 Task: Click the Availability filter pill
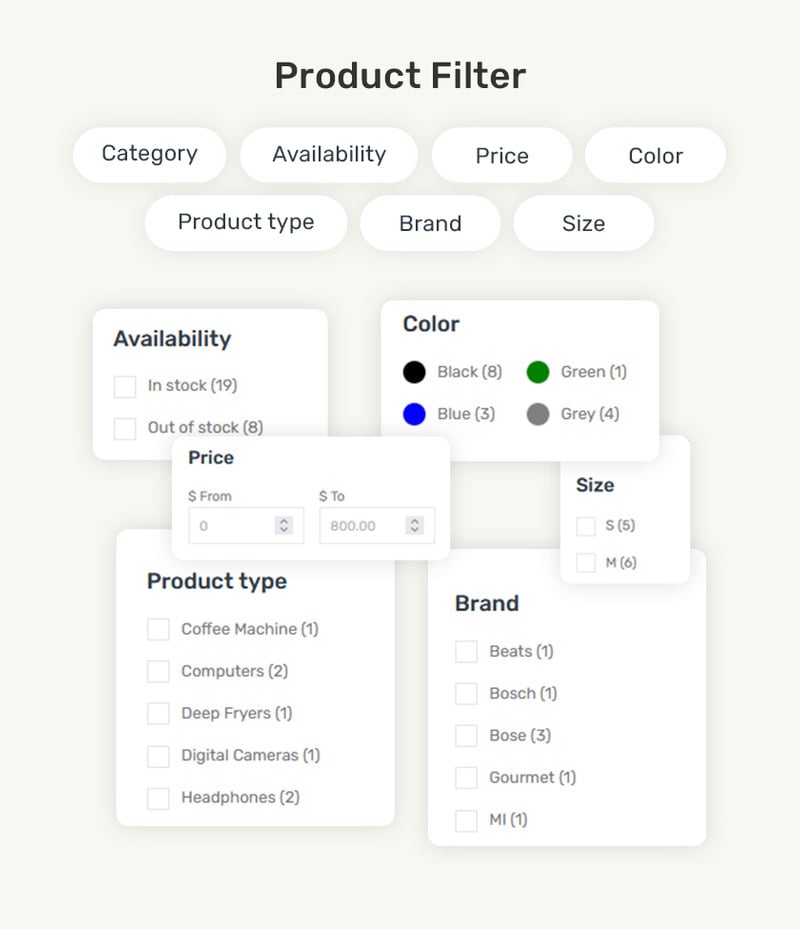[x=329, y=155]
